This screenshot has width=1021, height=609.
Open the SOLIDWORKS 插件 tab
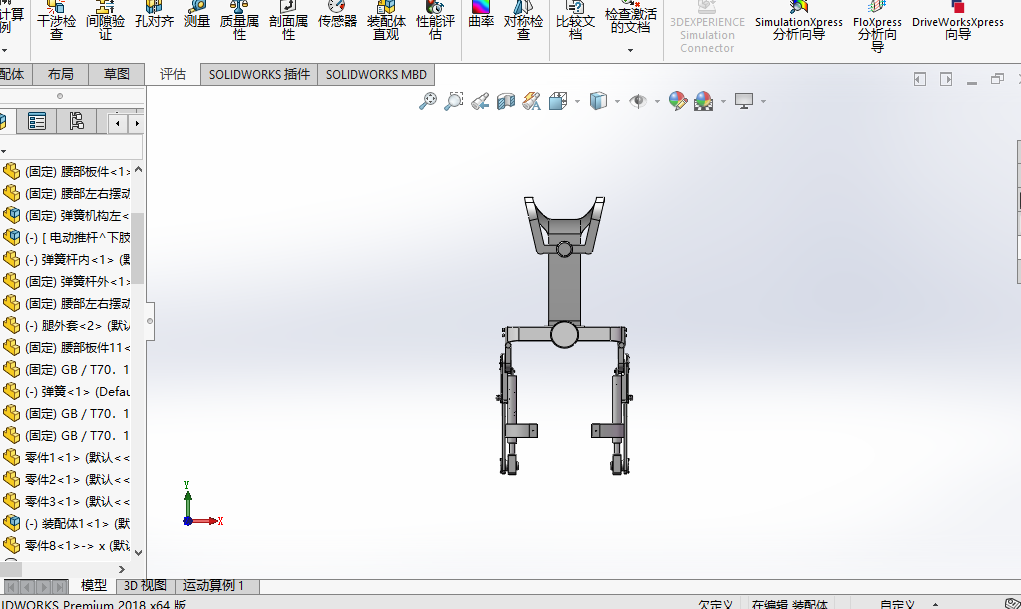pyautogui.click(x=259, y=74)
